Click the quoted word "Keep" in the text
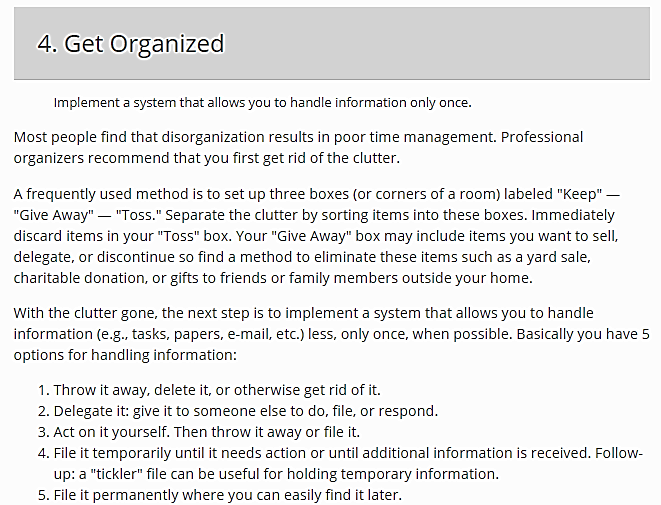661x505 pixels. pyautogui.click(x=583, y=195)
